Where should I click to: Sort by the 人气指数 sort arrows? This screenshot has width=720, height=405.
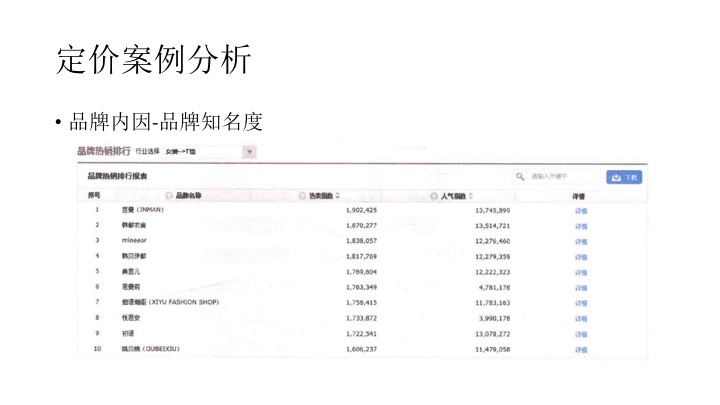point(471,196)
